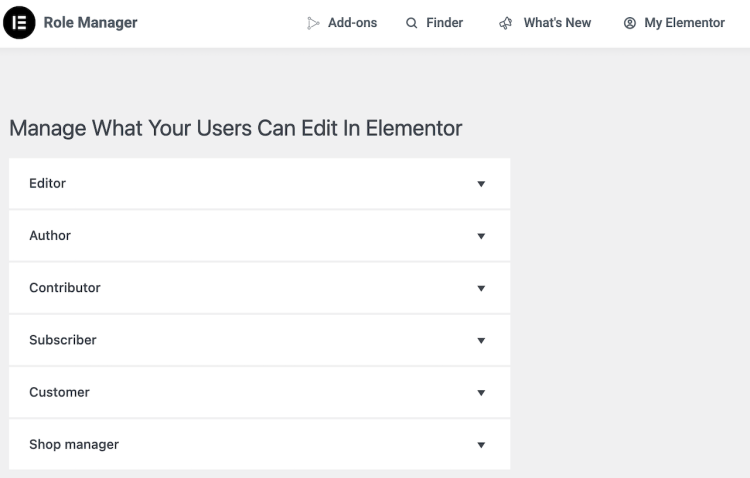This screenshot has height=478, width=750.
Task: Open the My Elementor link
Action: tap(684, 23)
